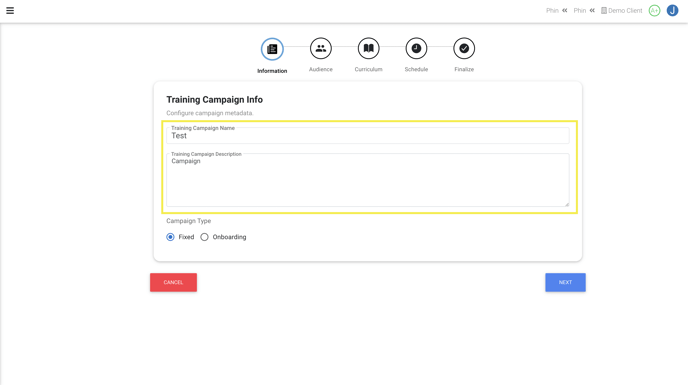This screenshot has width=688, height=385.
Task: Click the 'Configure campaign metadata.' text
Action: coord(210,113)
